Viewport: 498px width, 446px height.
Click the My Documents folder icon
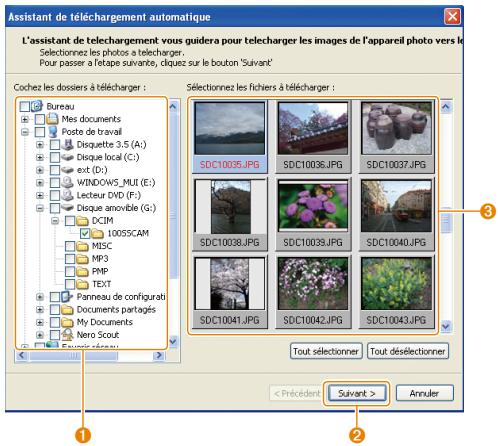(x=67, y=322)
